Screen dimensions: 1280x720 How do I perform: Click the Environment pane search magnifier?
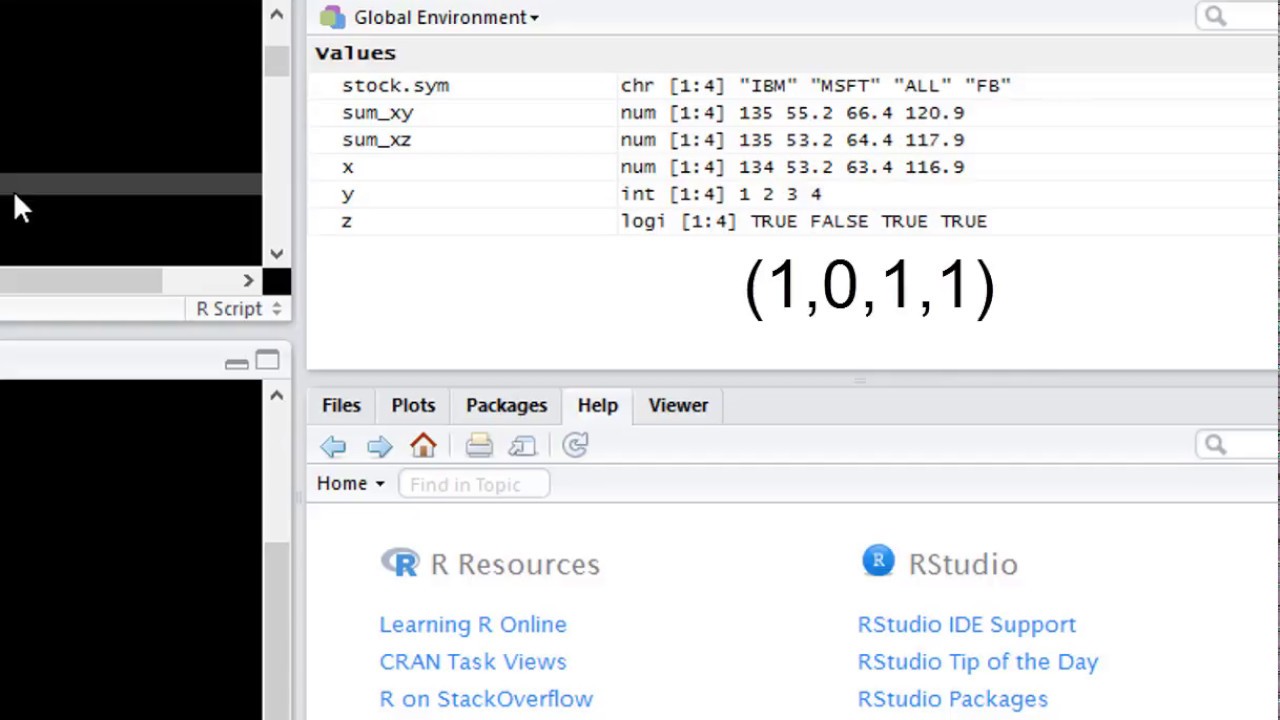1215,16
